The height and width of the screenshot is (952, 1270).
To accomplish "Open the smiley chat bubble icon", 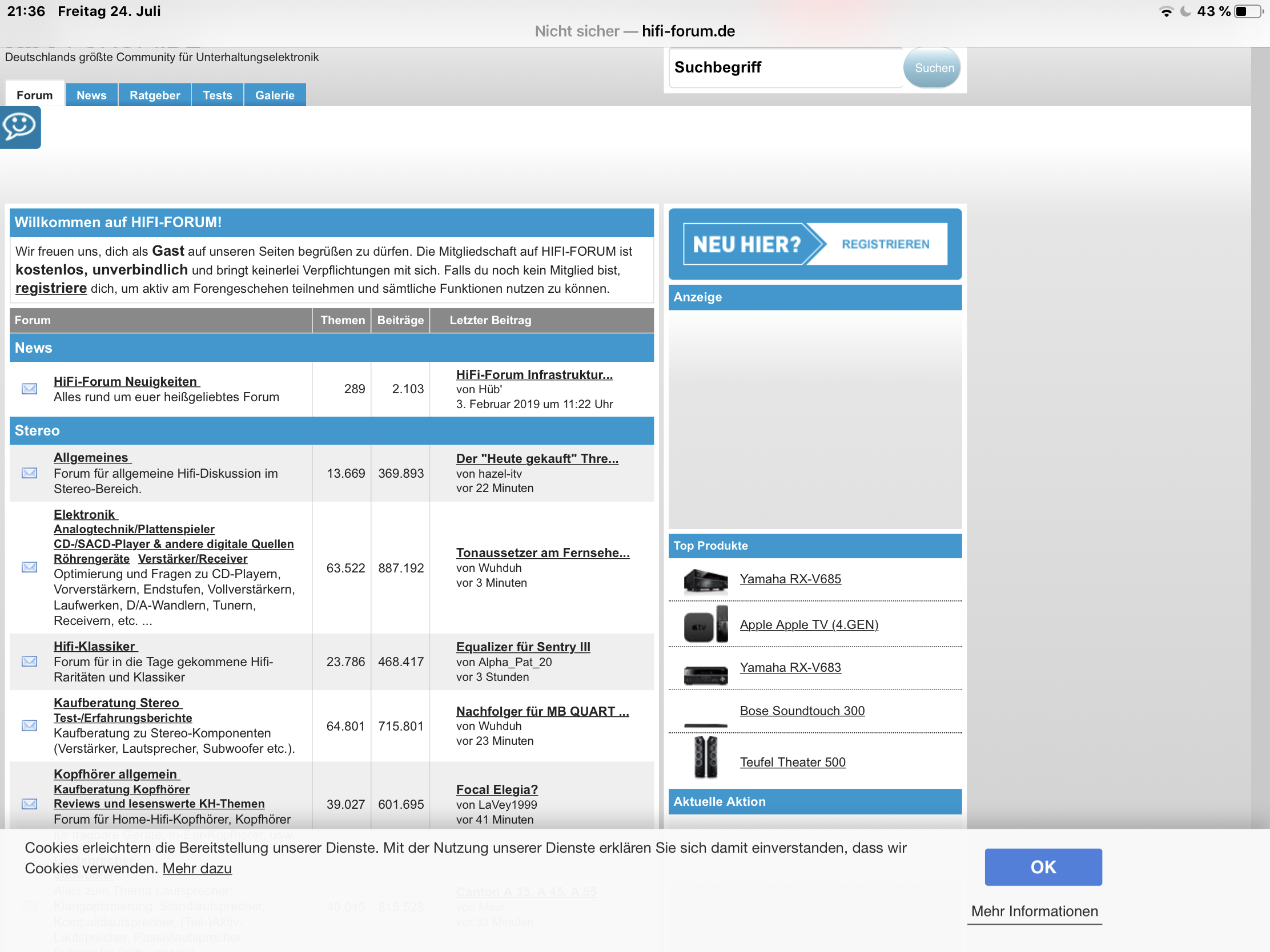I will click(20, 126).
